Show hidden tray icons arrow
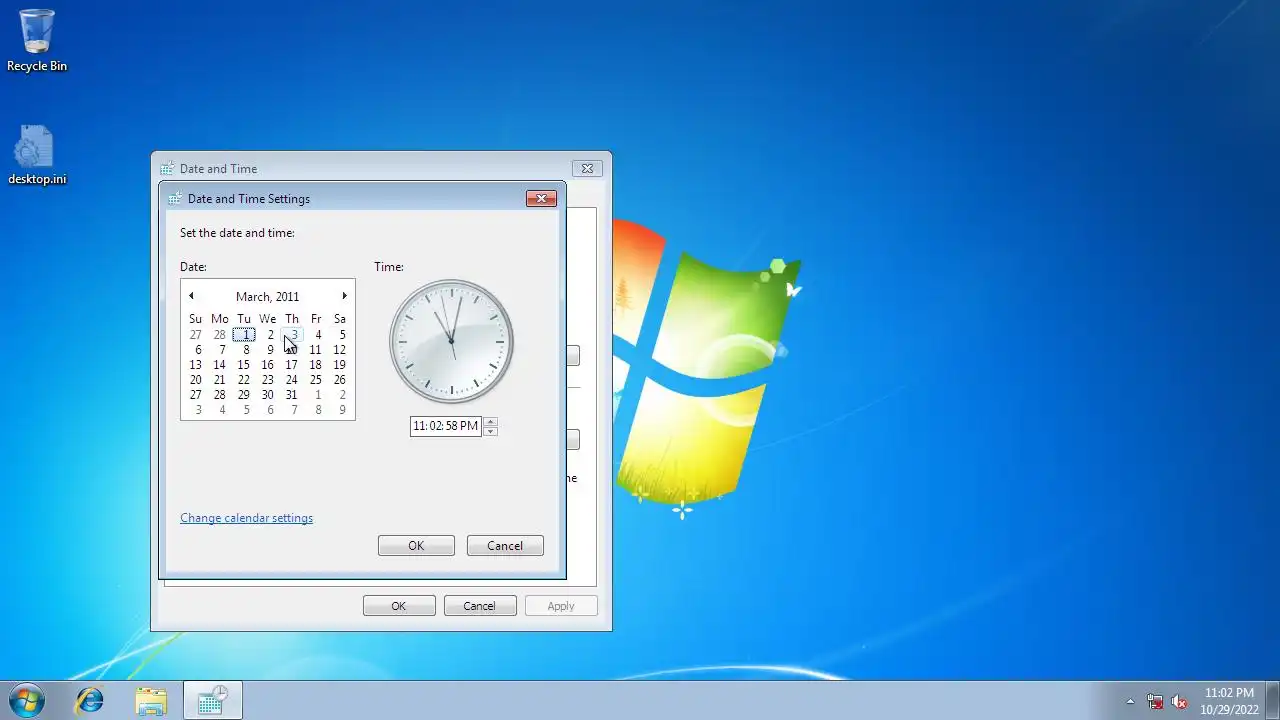Viewport: 1280px width, 720px height. pos(1130,701)
